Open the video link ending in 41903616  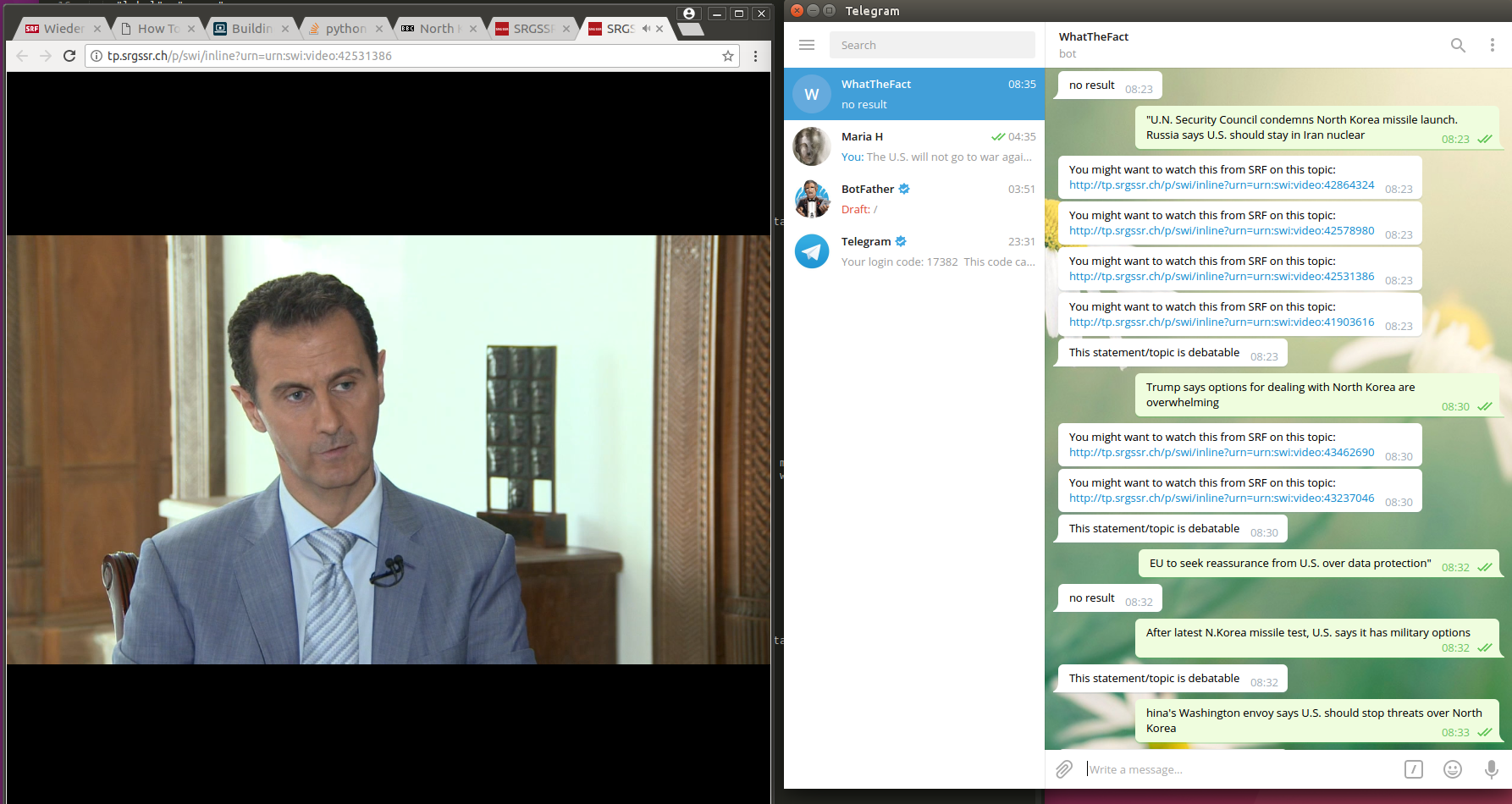(x=1222, y=322)
